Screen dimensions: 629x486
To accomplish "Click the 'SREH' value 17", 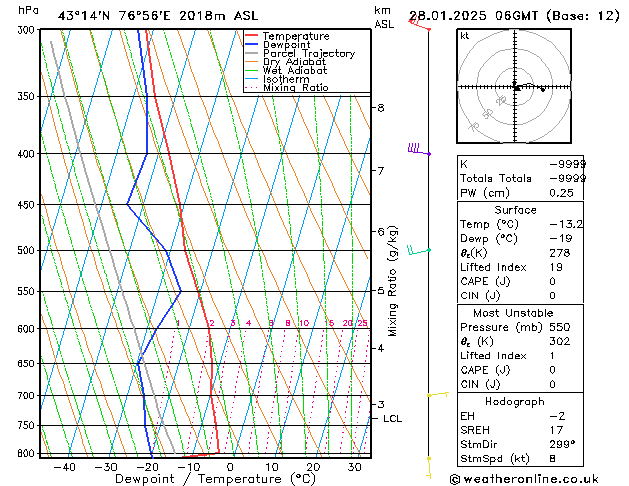I will (556, 430).
